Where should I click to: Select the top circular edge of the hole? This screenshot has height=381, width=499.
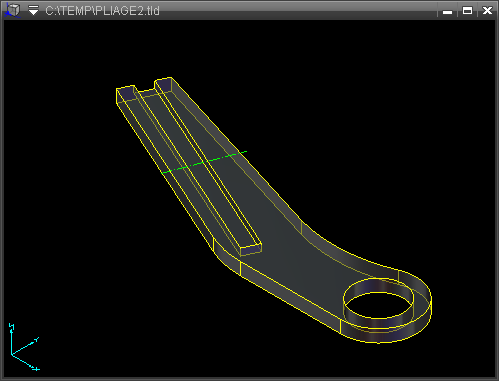(379, 279)
